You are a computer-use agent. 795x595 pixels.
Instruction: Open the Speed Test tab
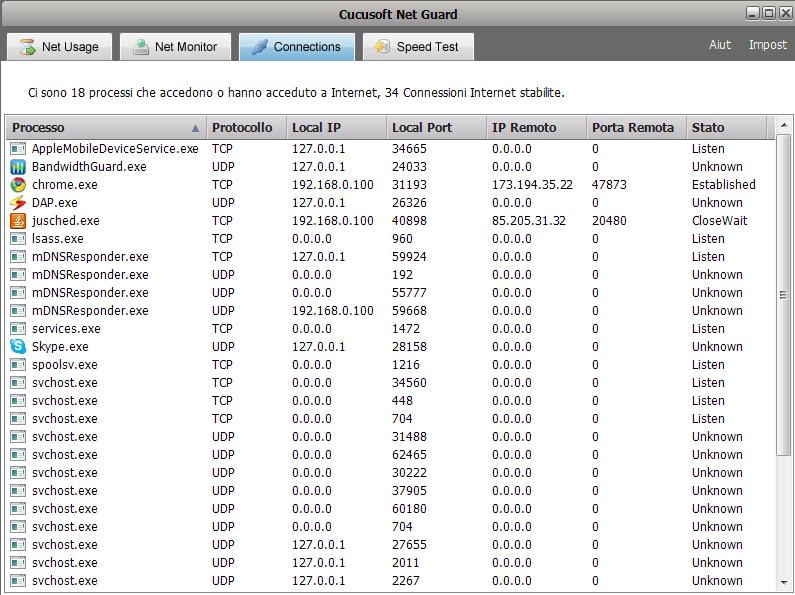tap(418, 47)
